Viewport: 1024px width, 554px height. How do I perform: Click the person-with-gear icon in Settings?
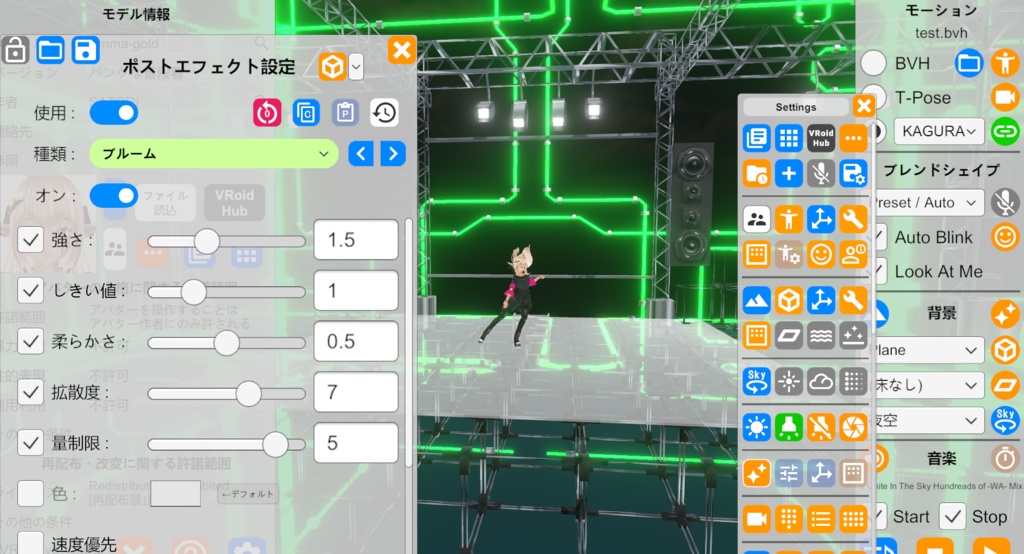pos(789,254)
